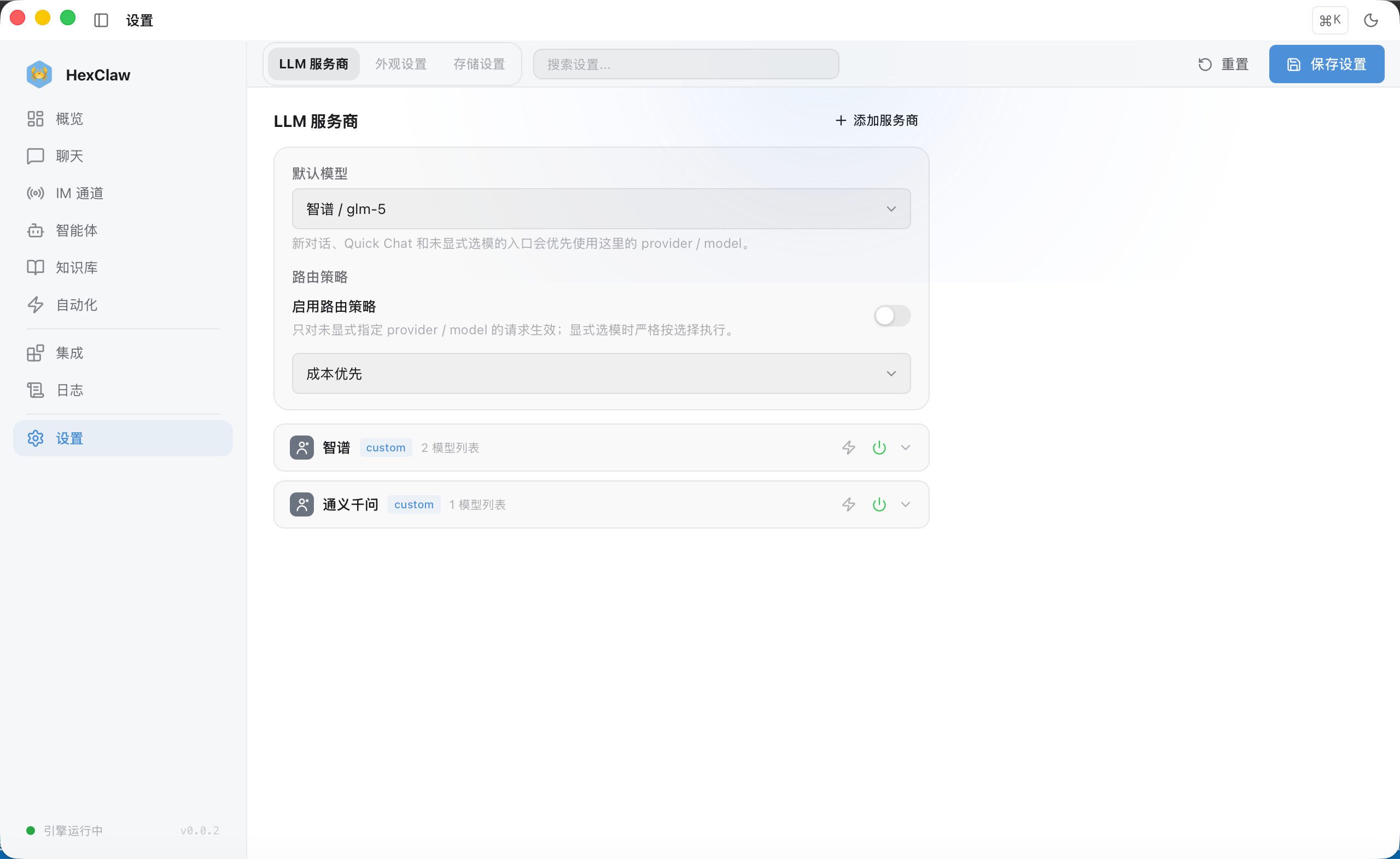Click the HexClaw logo icon
Viewport: 1400px width, 859px height.
click(39, 74)
